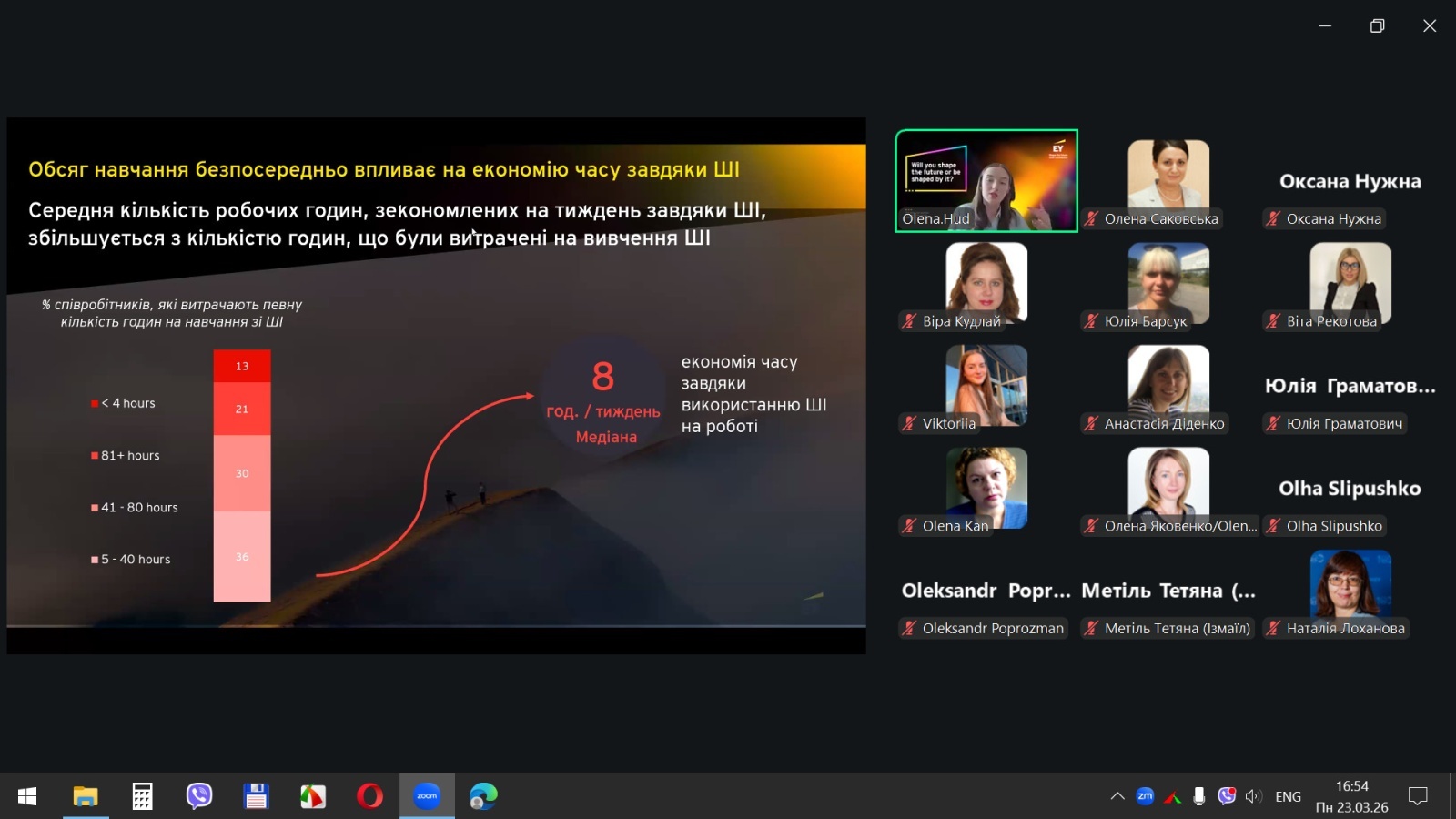
Task: Open the Windows Start menu
Action: click(x=27, y=796)
